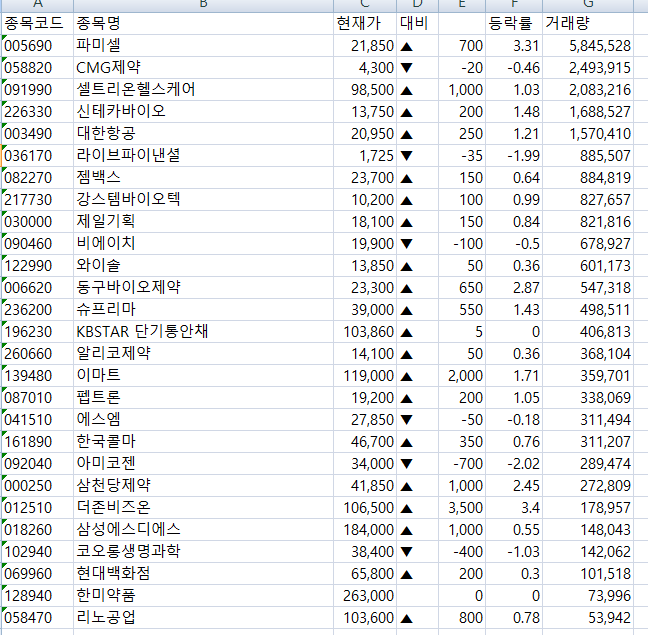Select the down arrow in 에스엠 row

(x=407, y=420)
